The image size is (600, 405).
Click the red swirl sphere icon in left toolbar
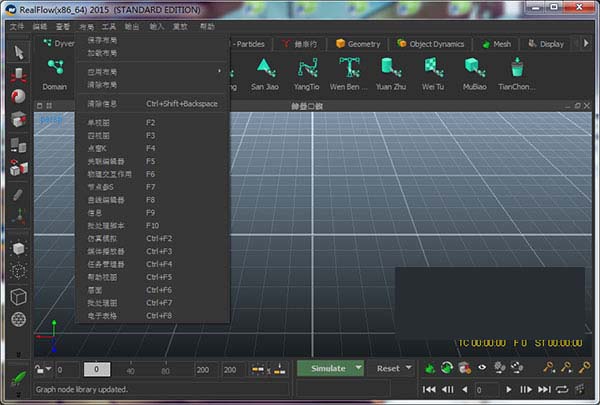coord(18,96)
